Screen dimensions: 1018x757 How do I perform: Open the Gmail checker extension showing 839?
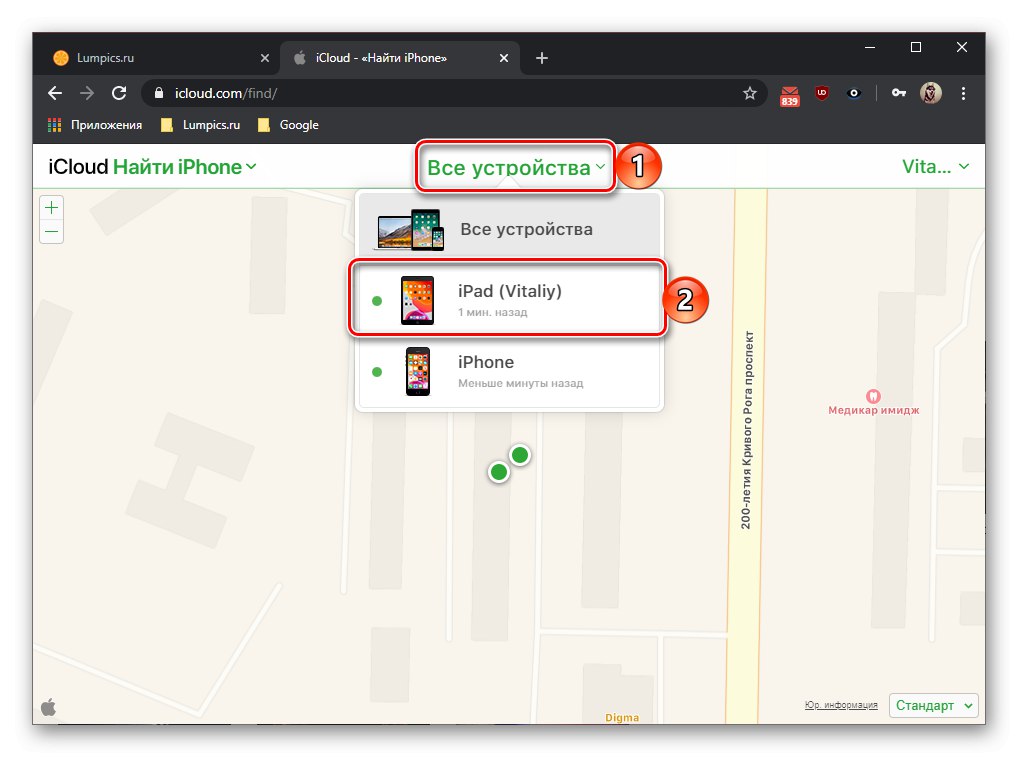click(x=789, y=95)
